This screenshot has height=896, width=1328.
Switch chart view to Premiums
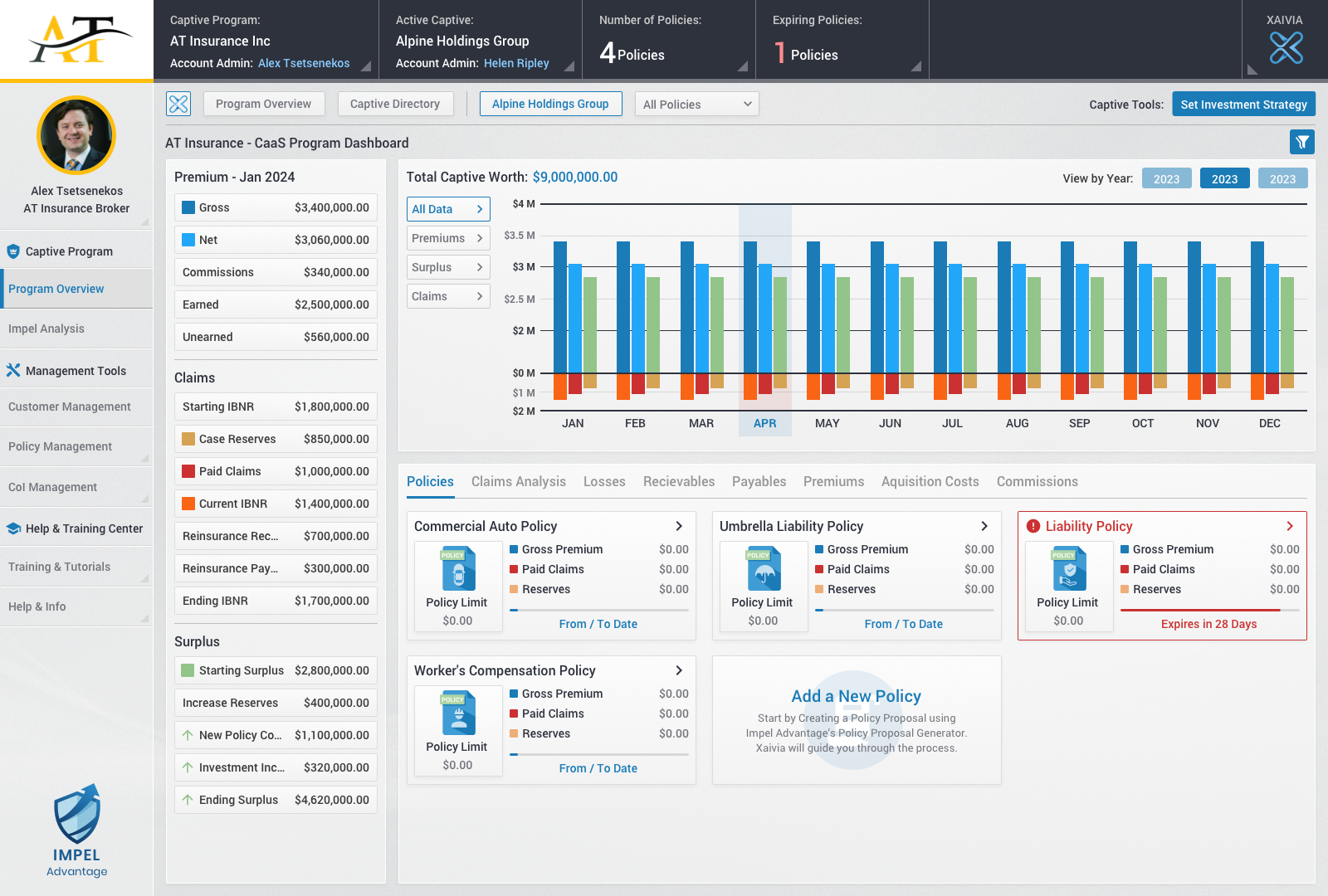447,238
